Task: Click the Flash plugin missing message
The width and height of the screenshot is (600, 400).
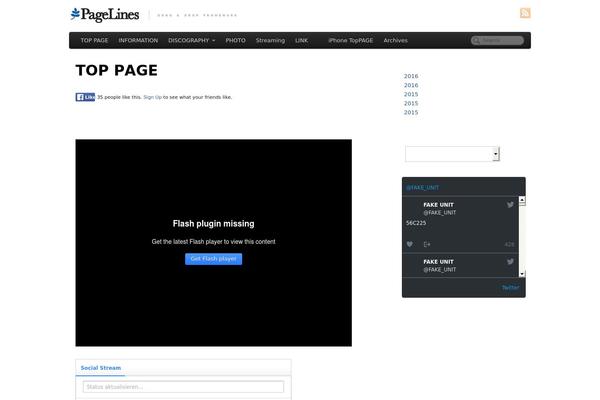Action: pos(214,224)
